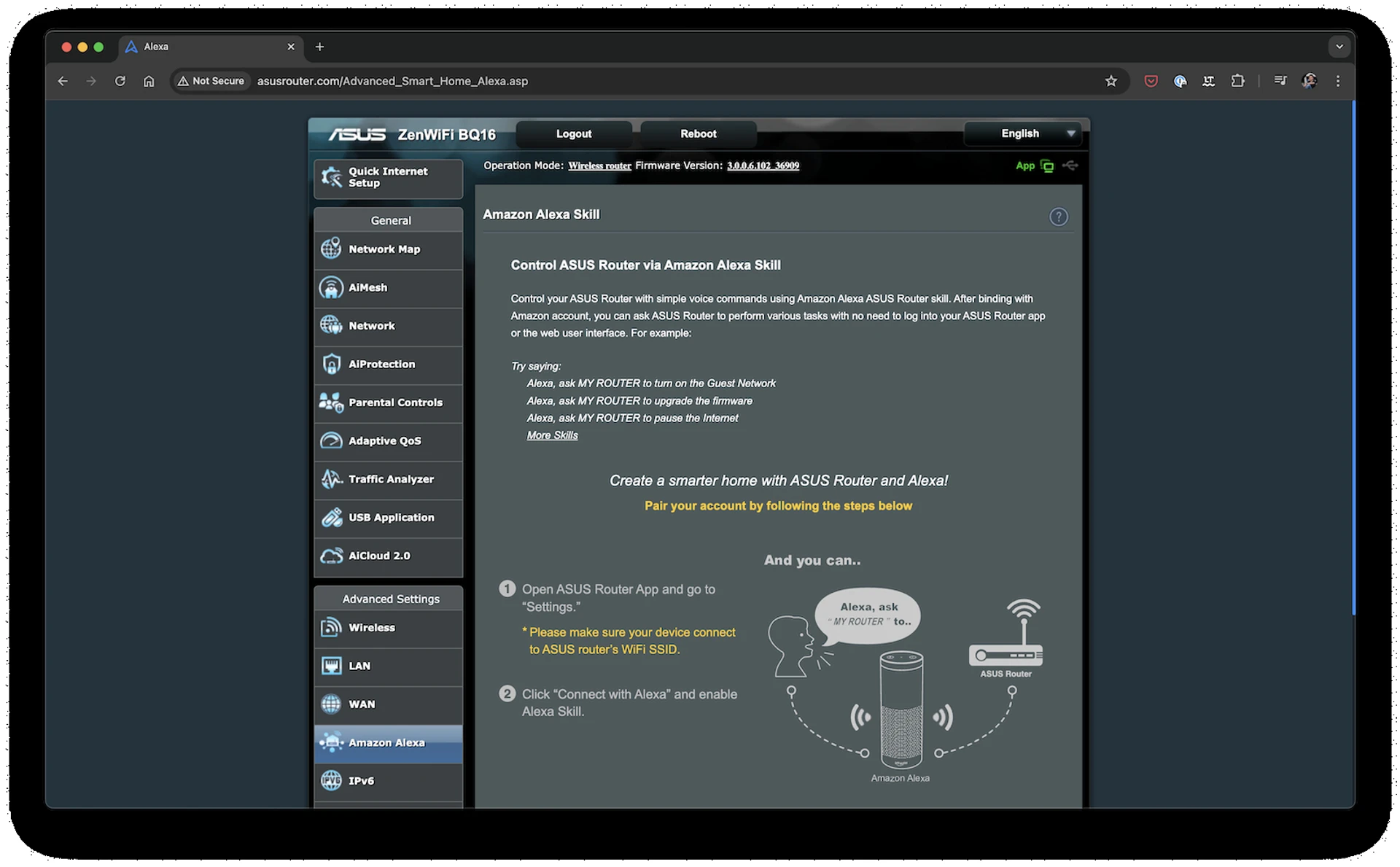Open the media control icon
This screenshot has width=1400, height=867.
click(x=1280, y=81)
